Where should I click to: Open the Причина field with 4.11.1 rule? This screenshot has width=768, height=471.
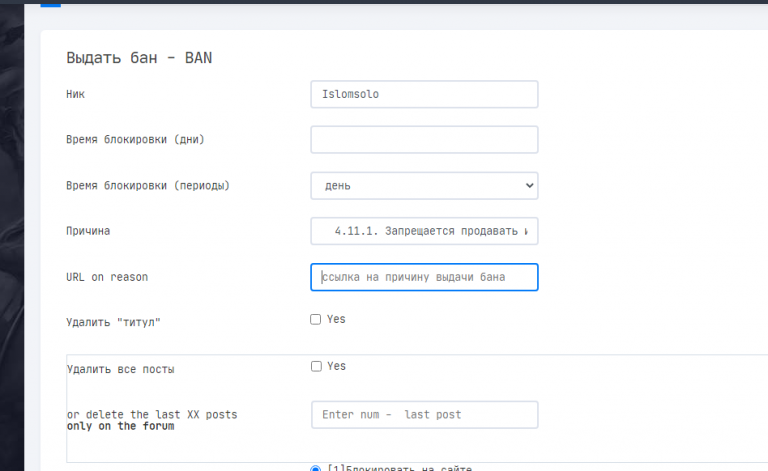[x=424, y=231]
